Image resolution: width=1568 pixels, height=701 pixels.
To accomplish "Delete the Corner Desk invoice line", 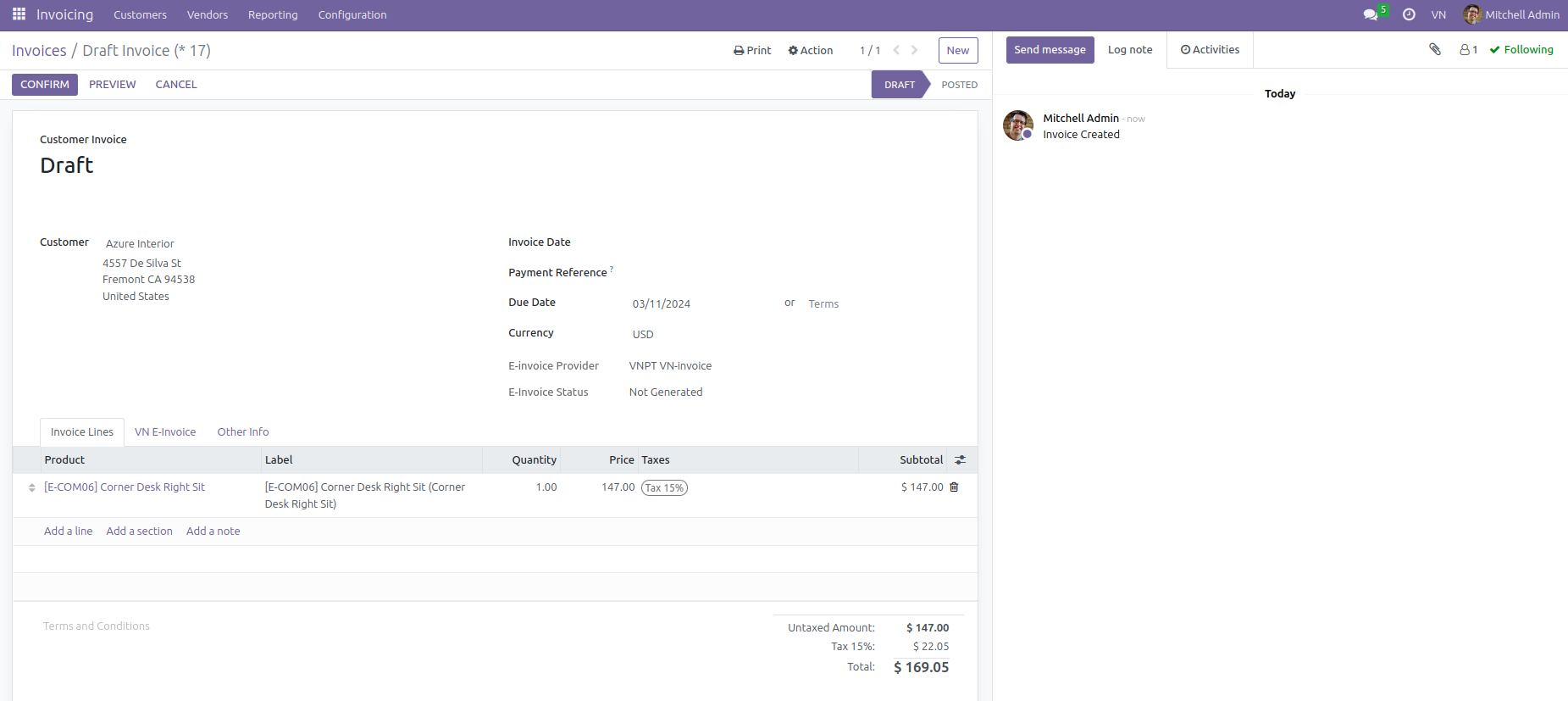I will click(954, 487).
